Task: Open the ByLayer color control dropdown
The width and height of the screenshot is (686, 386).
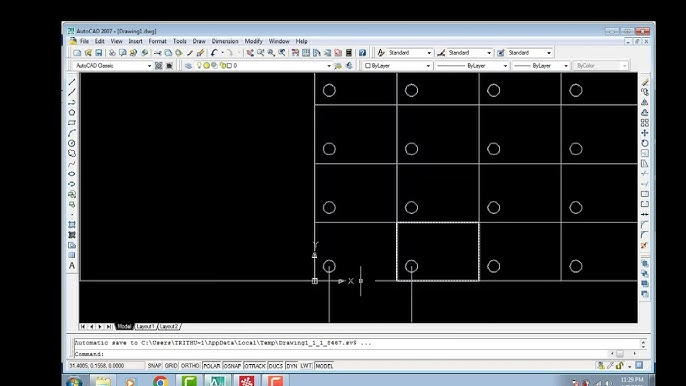Action: pyautogui.click(x=428, y=66)
